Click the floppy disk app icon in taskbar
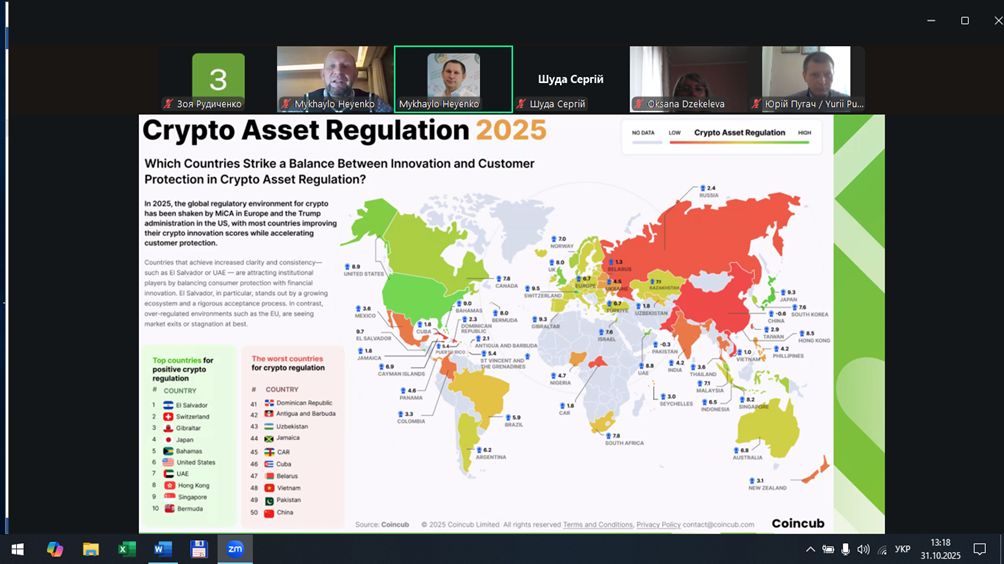Screen dimensions: 1004x564 point(199,549)
